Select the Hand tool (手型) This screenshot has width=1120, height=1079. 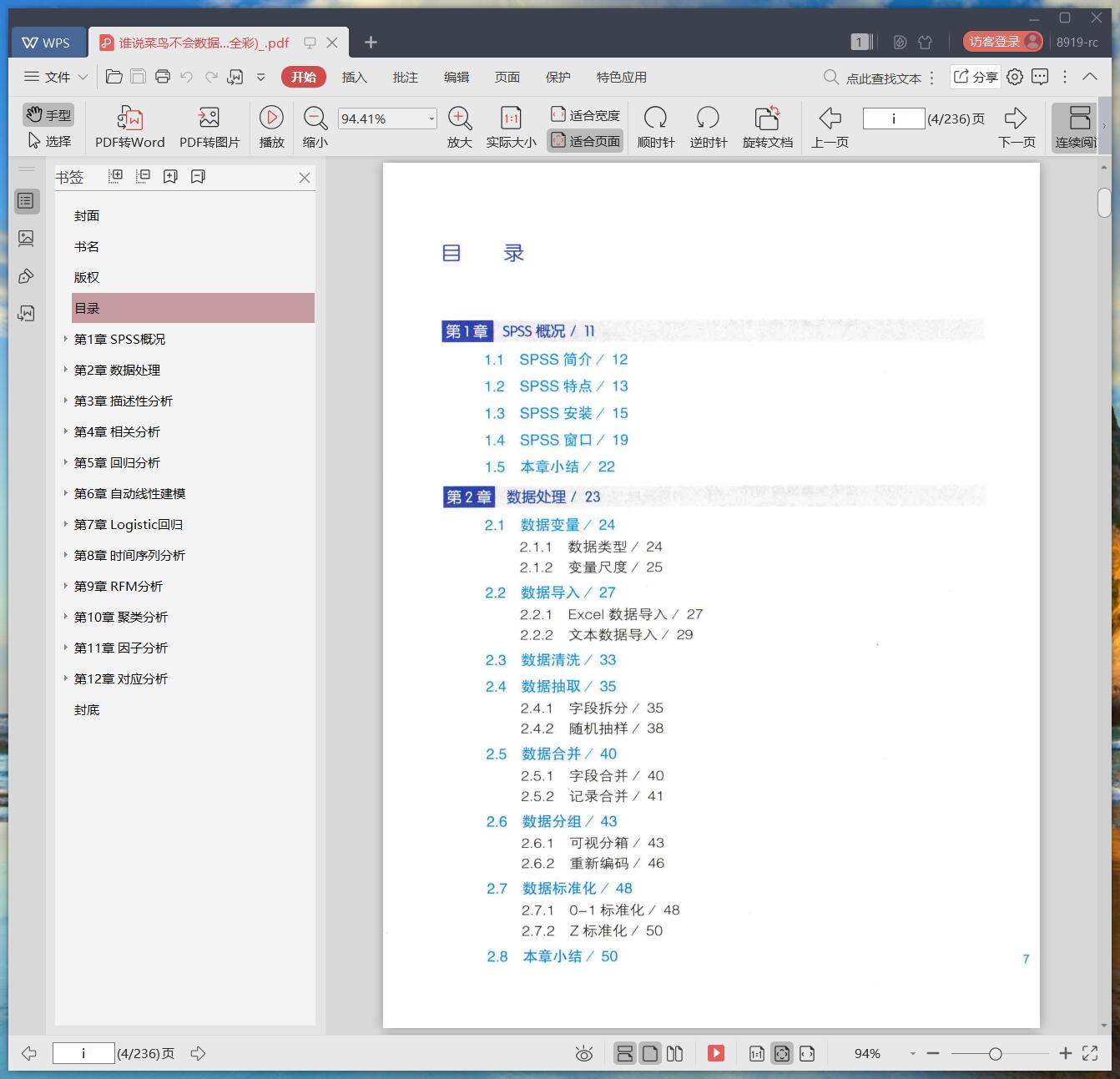(x=48, y=114)
